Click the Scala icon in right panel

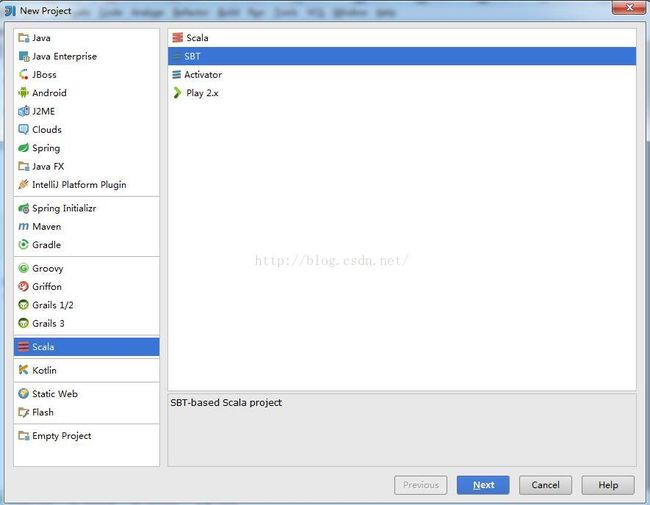177,38
